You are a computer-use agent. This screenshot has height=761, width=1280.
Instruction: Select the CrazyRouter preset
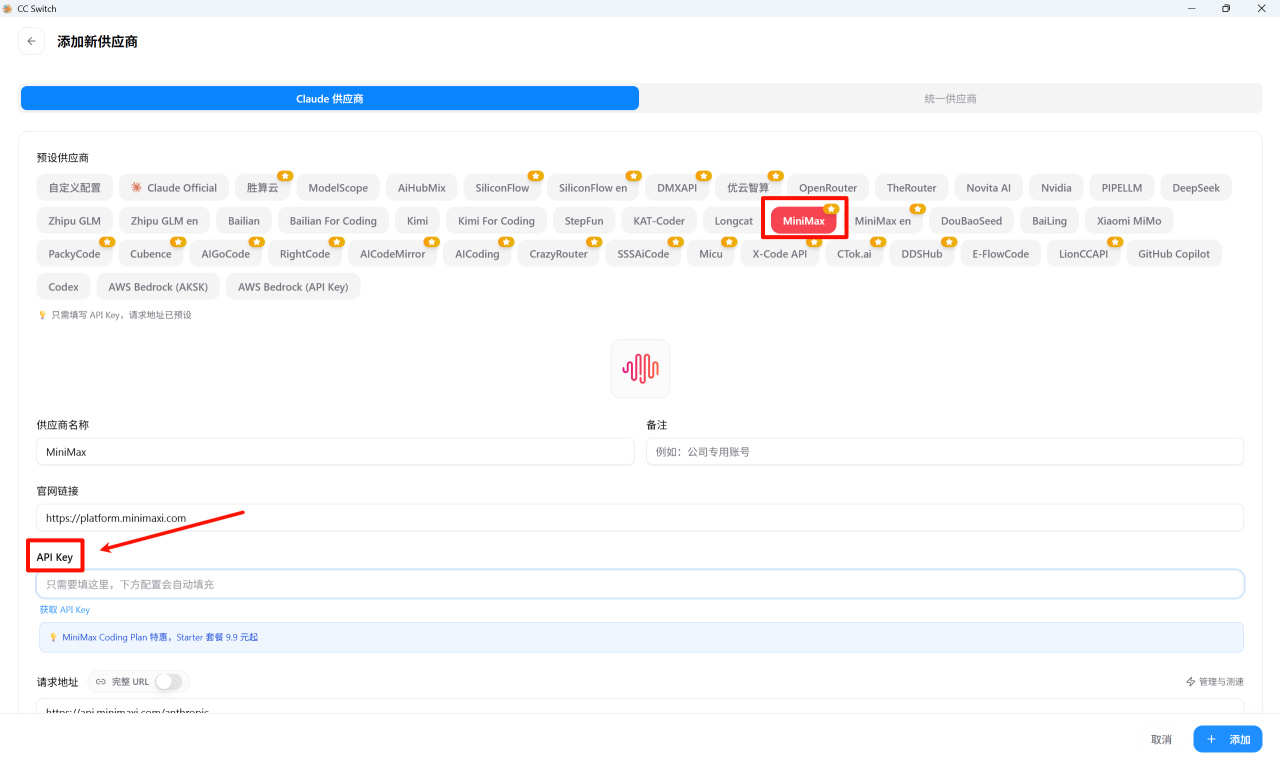(559, 254)
